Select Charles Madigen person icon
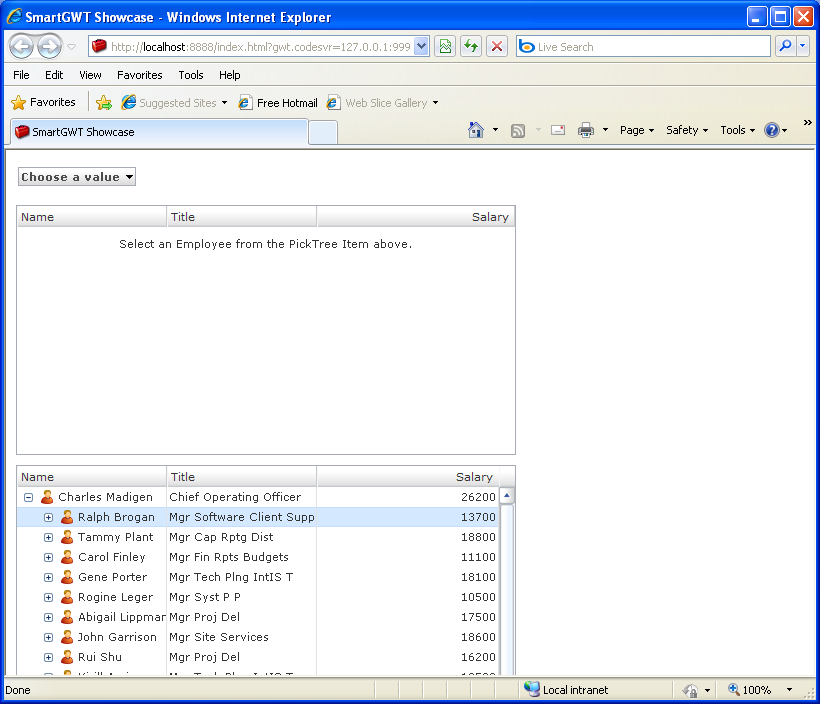Image resolution: width=820 pixels, height=704 pixels. [47, 497]
